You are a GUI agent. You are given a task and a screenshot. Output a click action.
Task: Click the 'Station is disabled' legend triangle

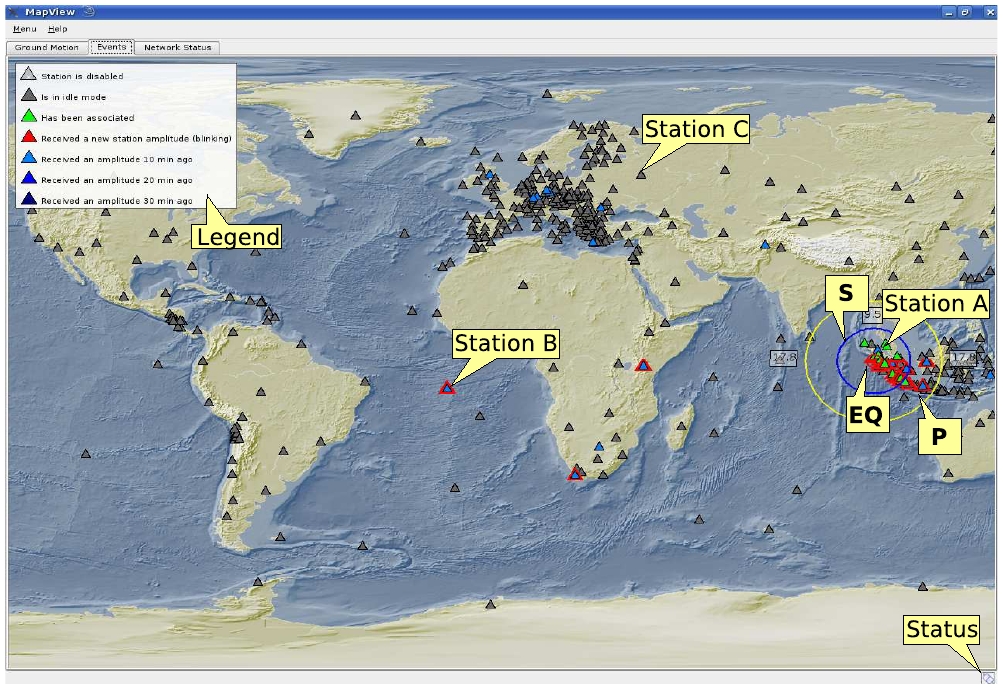pos(29,75)
